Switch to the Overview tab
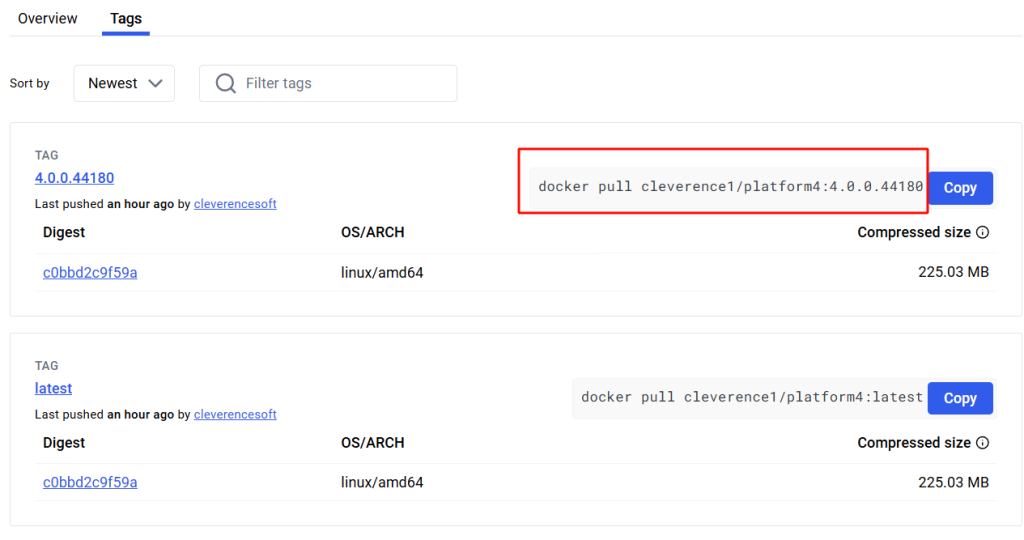Viewport: 1024px width, 540px height. click(47, 18)
